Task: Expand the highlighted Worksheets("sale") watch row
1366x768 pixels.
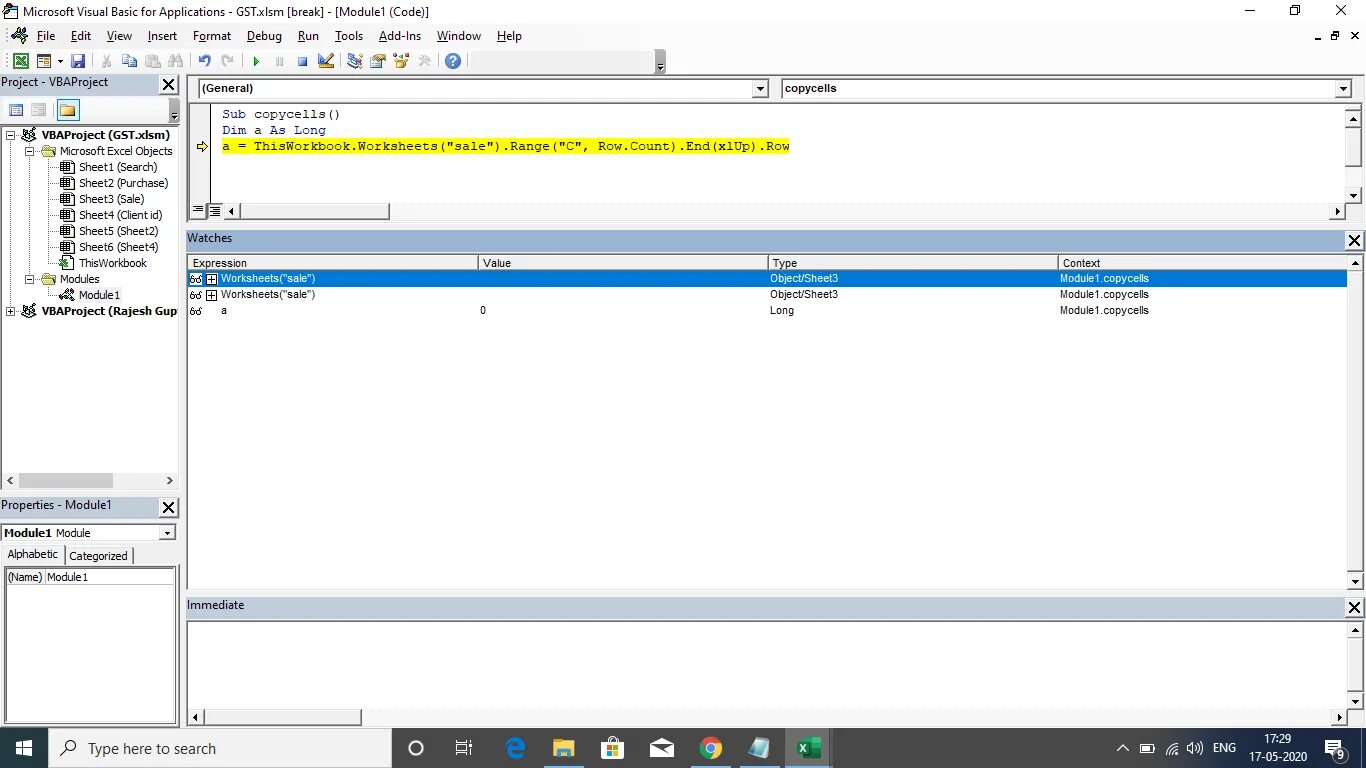Action: (211, 279)
